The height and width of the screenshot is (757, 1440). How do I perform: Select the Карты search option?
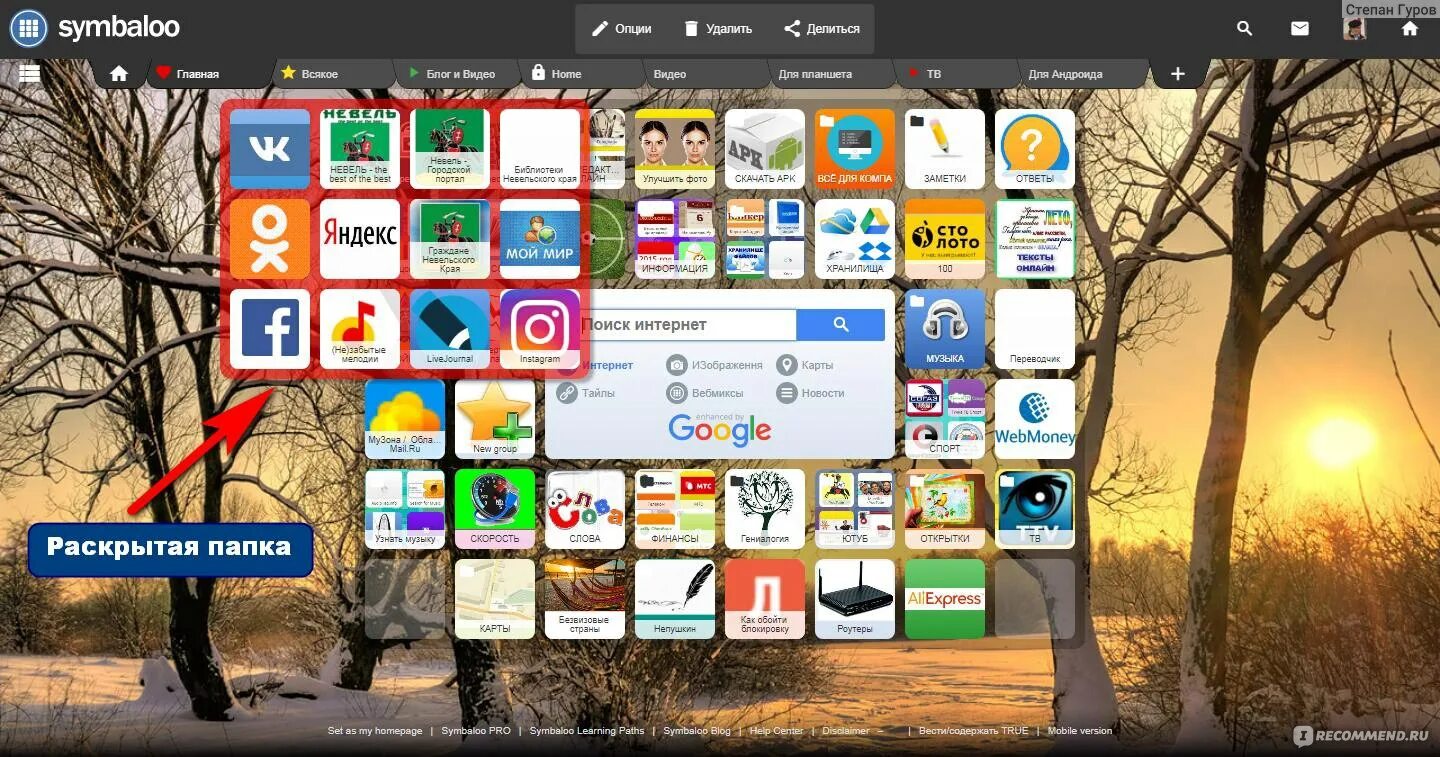pos(806,365)
